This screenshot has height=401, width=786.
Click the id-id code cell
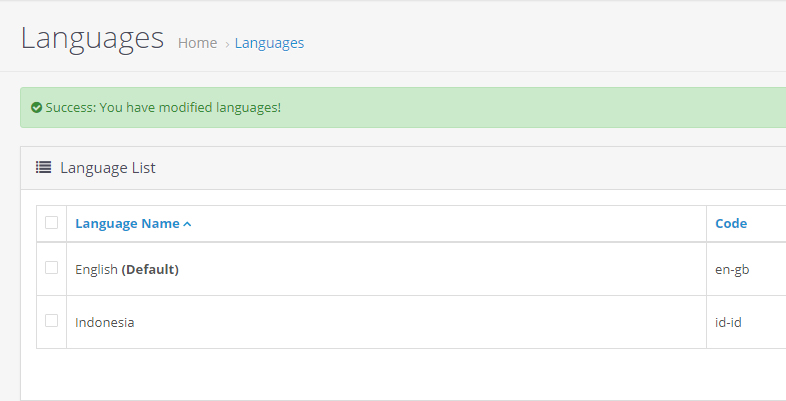coord(728,322)
